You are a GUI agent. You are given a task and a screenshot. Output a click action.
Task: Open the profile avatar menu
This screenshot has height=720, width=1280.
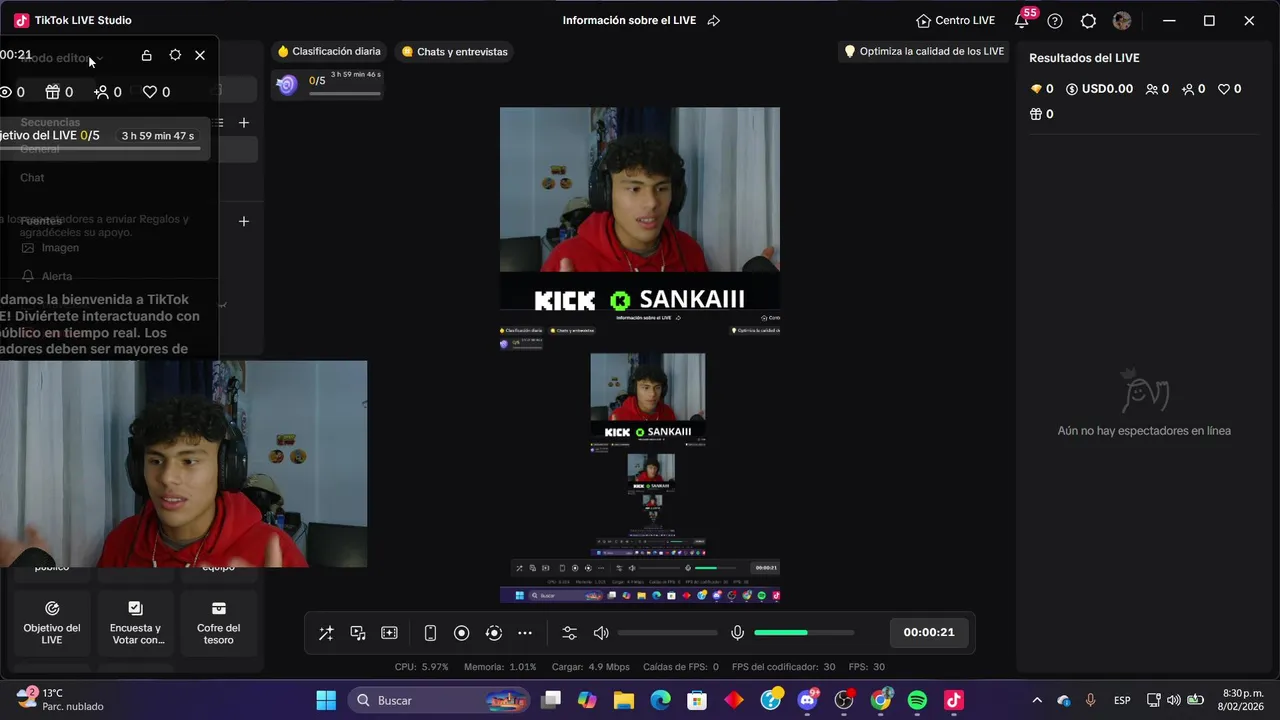(x=1122, y=21)
